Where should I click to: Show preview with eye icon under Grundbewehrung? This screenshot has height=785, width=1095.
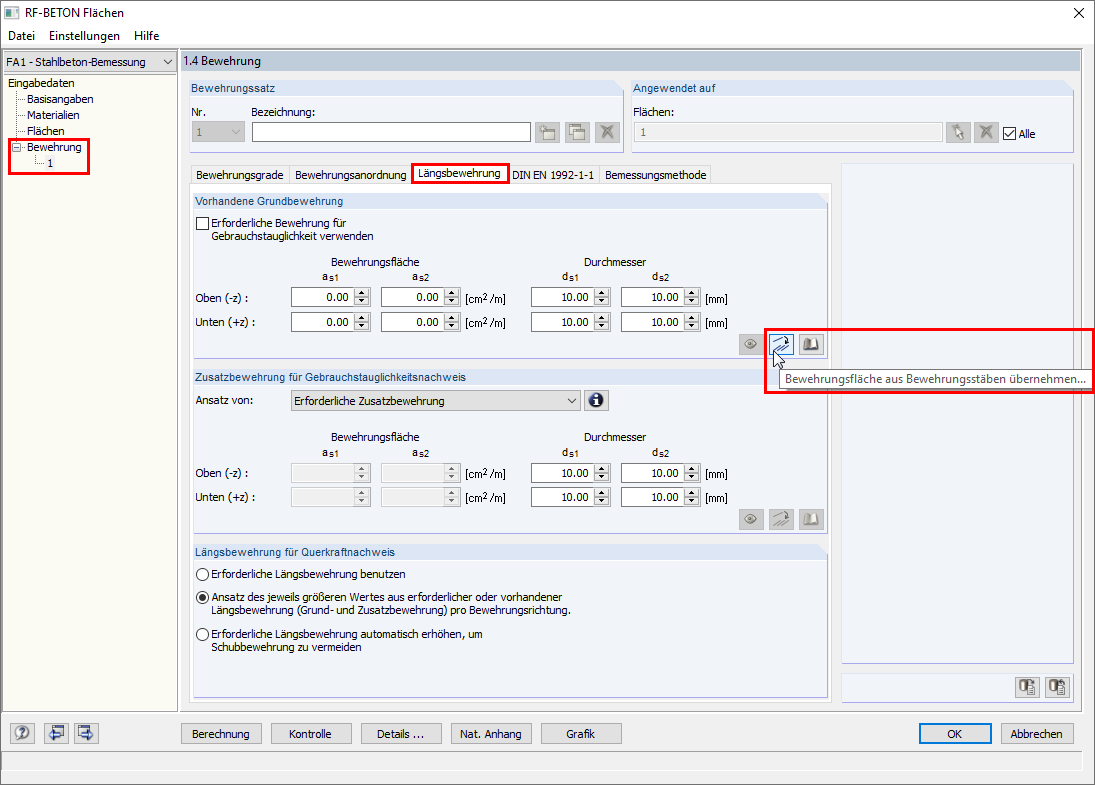[x=750, y=344]
